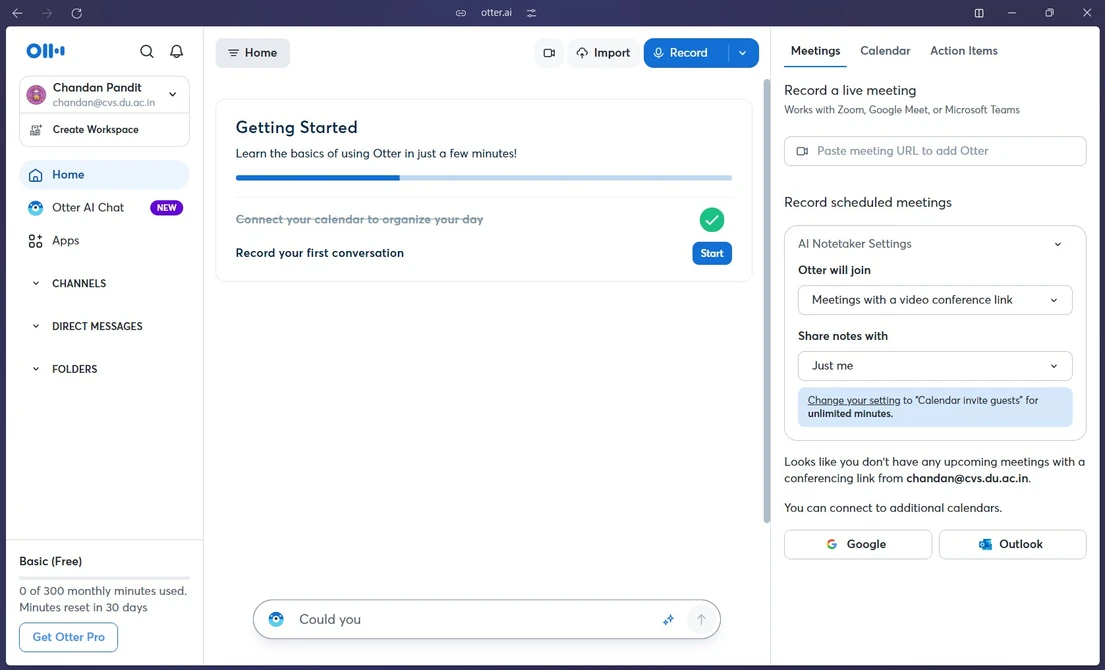This screenshot has width=1105, height=670.
Task: Click 'Record your first conversation' text
Action: click(x=319, y=253)
